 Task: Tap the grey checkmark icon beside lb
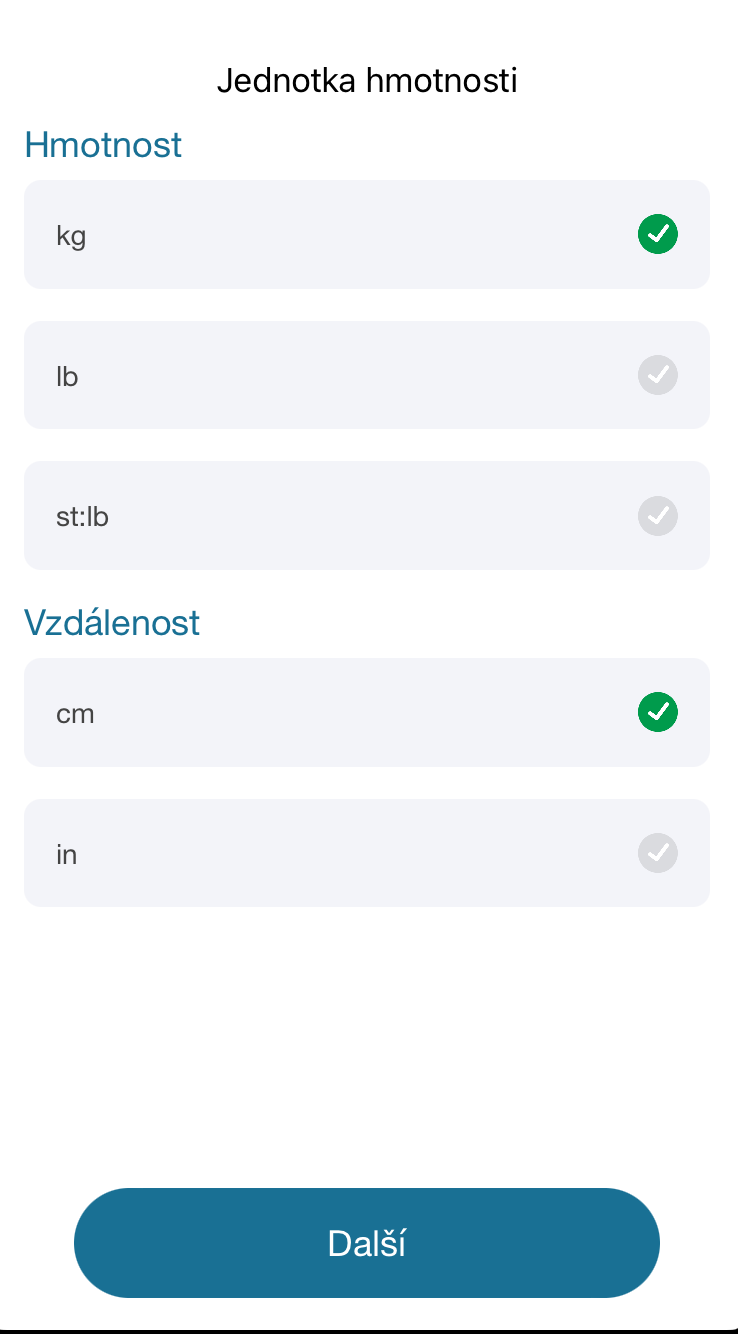[x=658, y=375]
